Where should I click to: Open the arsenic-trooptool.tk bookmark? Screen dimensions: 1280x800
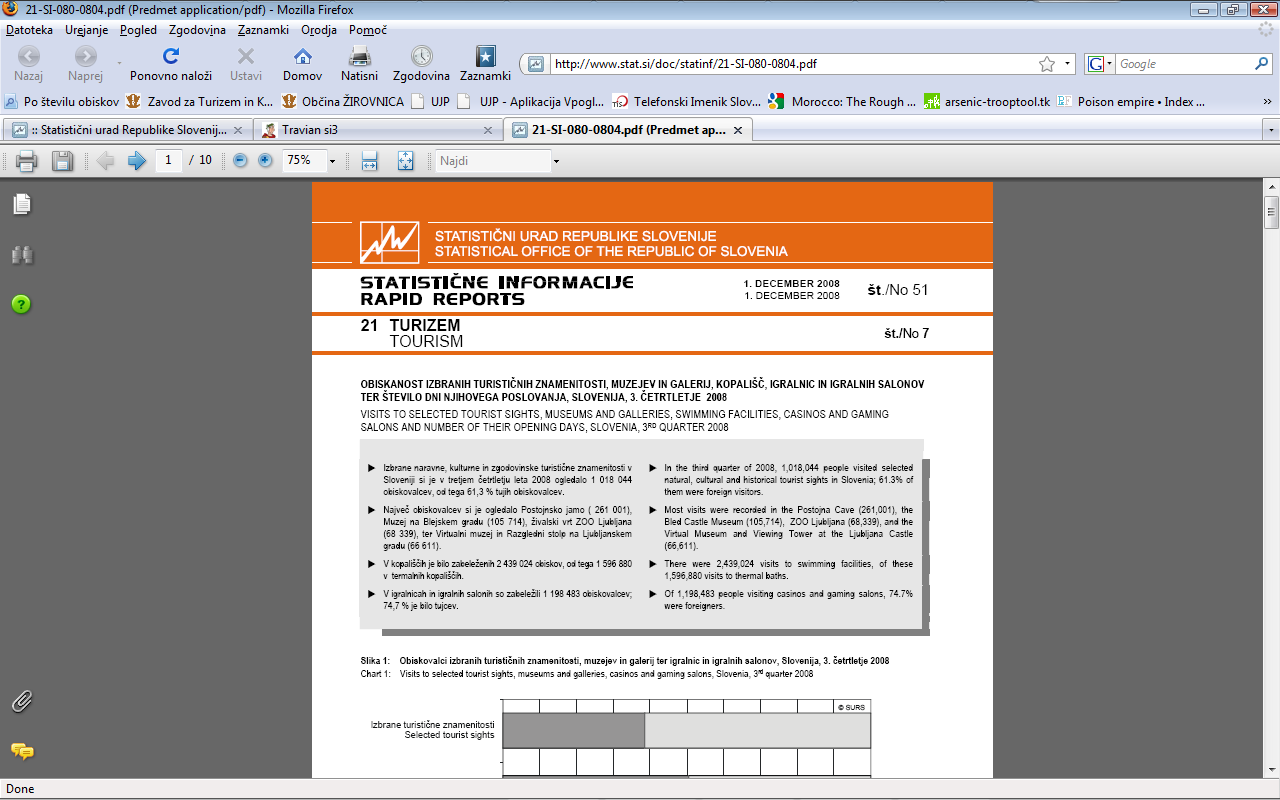[x=988, y=102]
